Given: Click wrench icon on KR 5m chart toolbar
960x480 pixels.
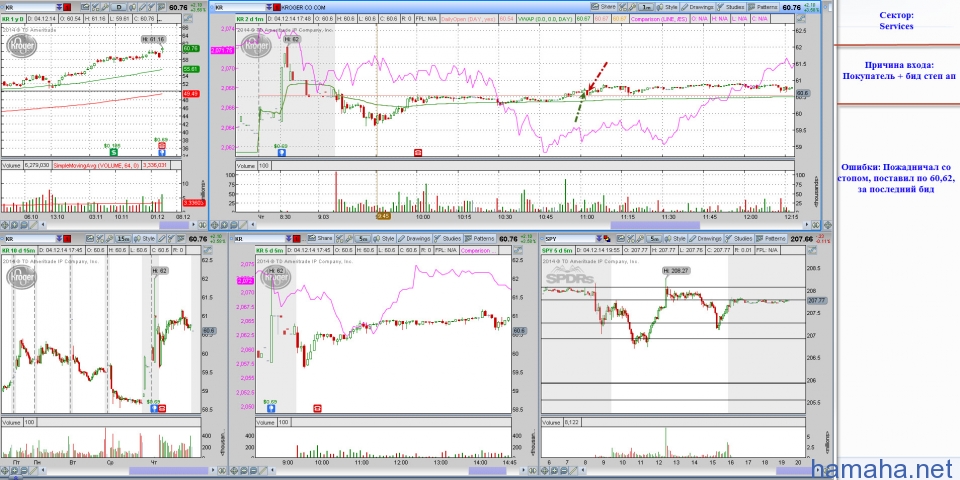Looking at the screenshot, I should tap(348, 238).
